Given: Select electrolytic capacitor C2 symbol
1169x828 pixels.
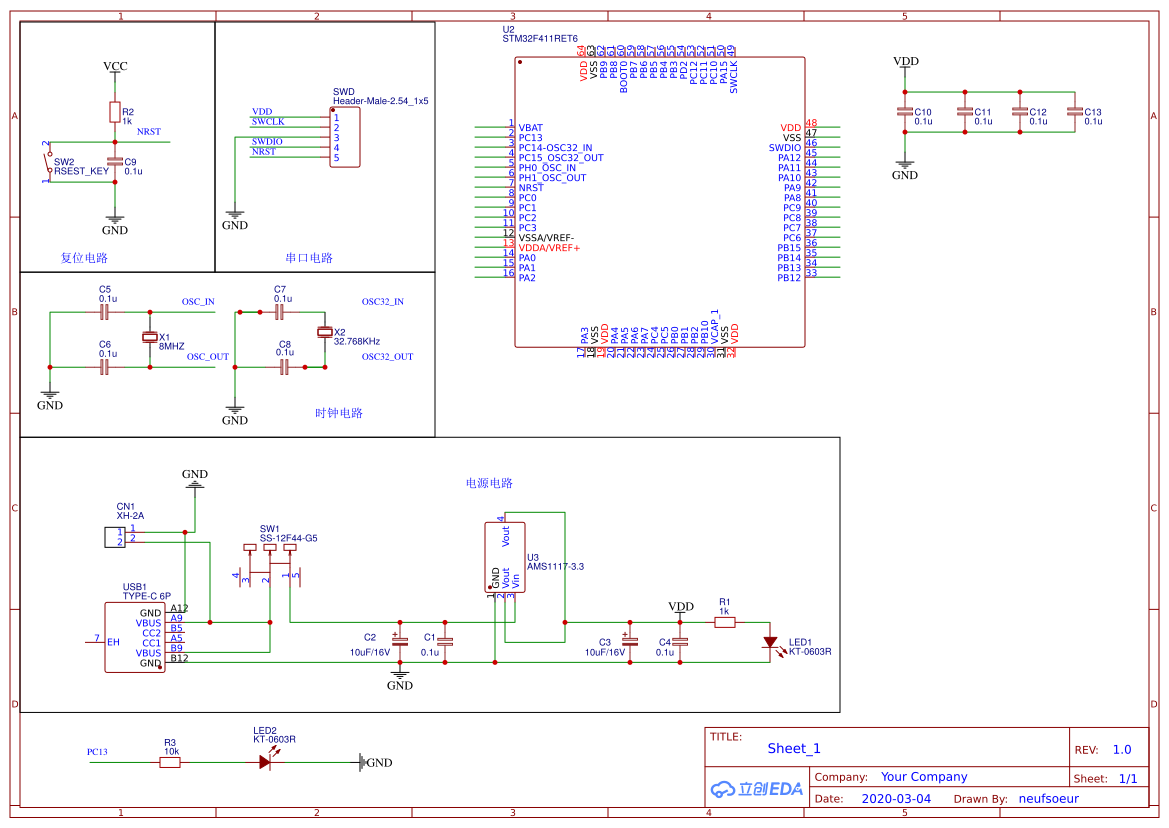Looking at the screenshot, I should (400, 642).
